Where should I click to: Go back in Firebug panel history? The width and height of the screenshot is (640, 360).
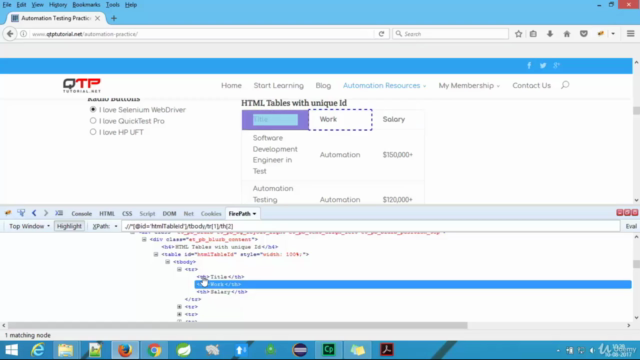click(34, 213)
